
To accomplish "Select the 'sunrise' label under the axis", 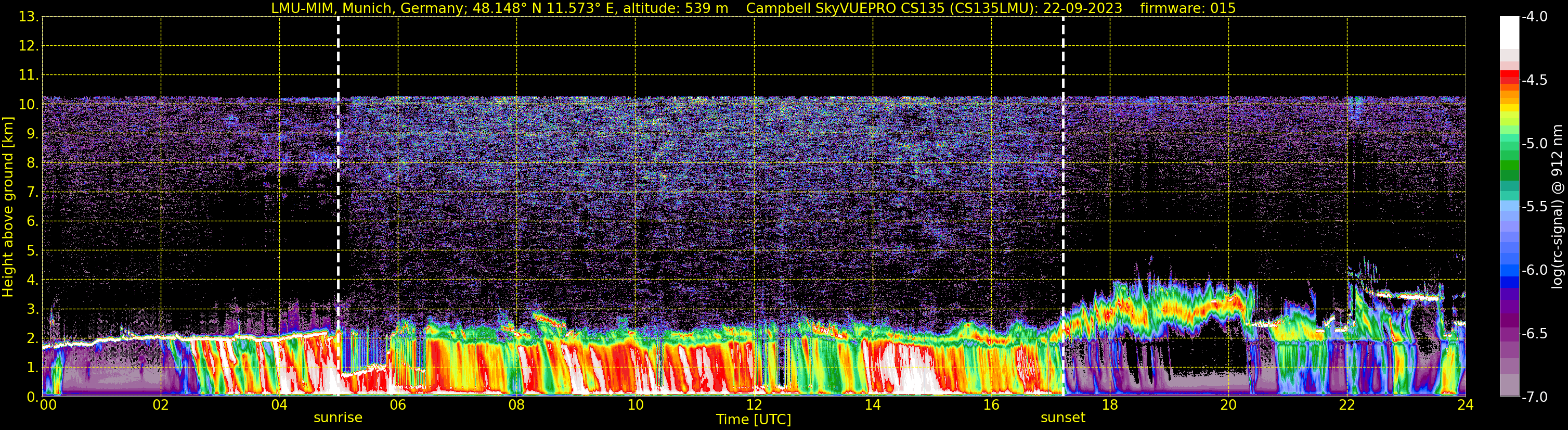I will 338,418.
